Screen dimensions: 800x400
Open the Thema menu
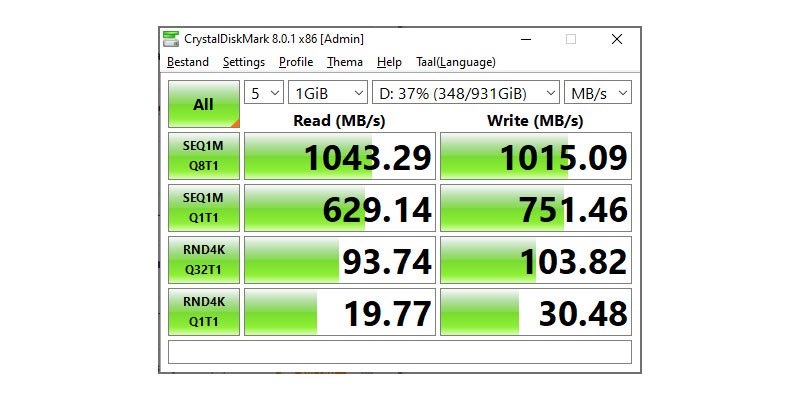coord(345,62)
